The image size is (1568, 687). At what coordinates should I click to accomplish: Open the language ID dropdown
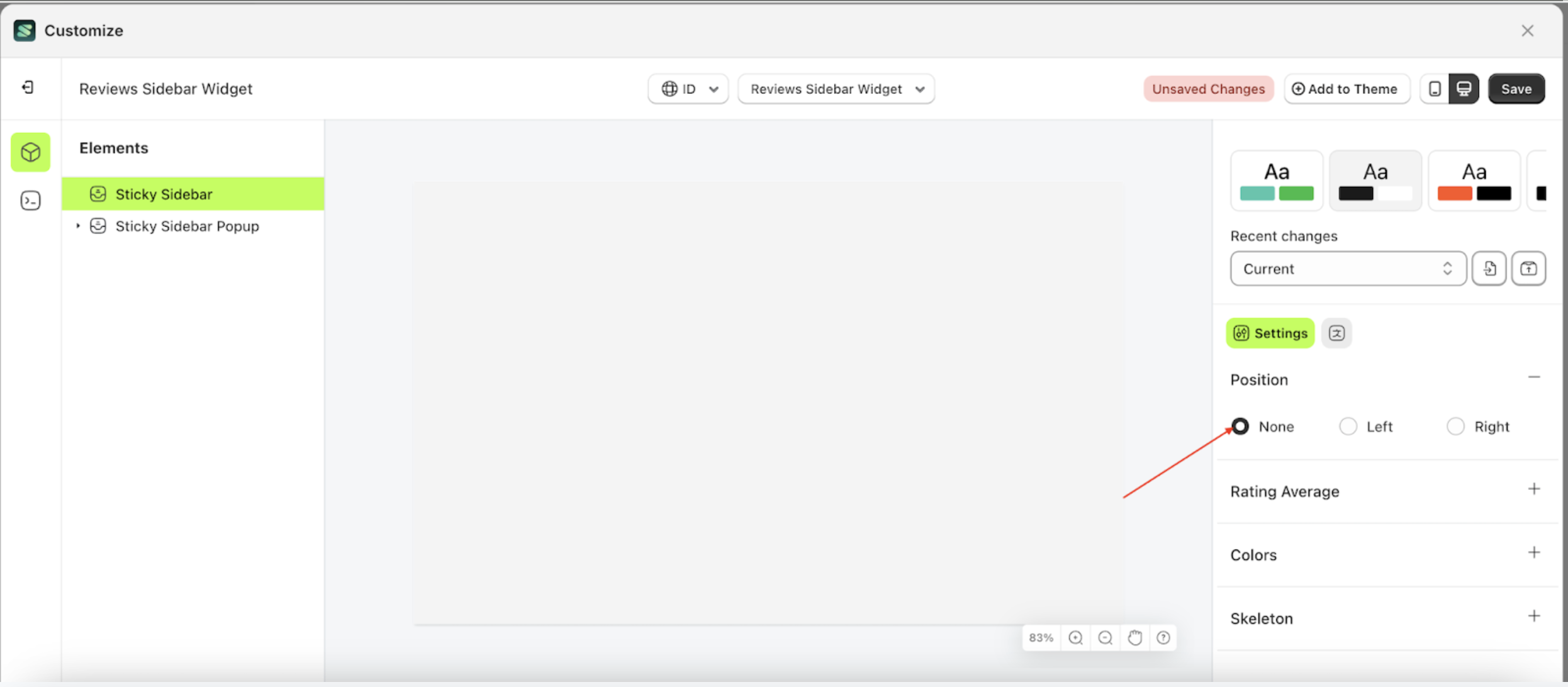tap(688, 89)
